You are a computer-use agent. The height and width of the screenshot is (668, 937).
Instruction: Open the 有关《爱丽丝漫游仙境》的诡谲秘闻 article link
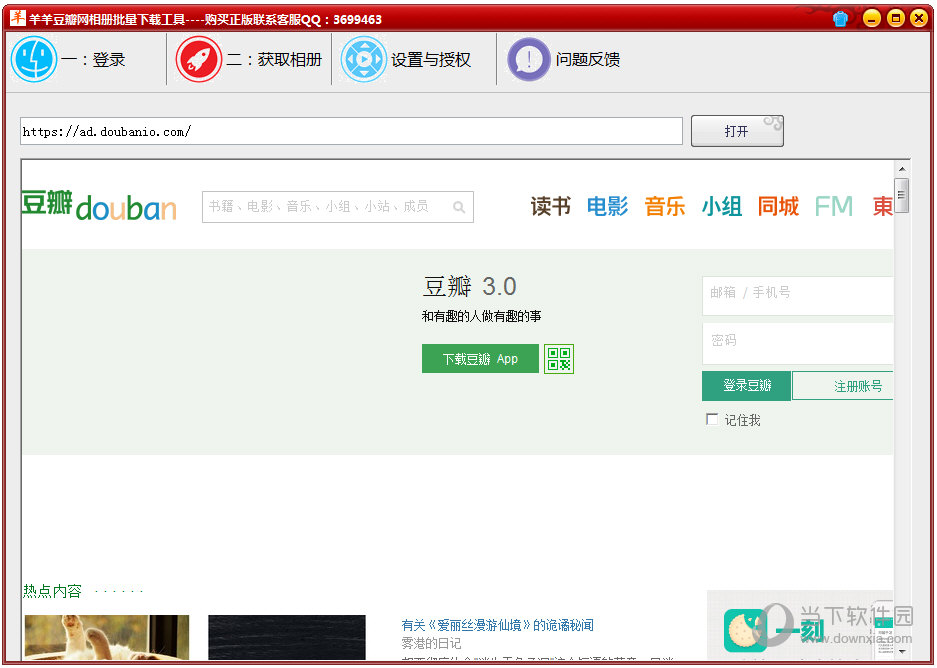497,626
